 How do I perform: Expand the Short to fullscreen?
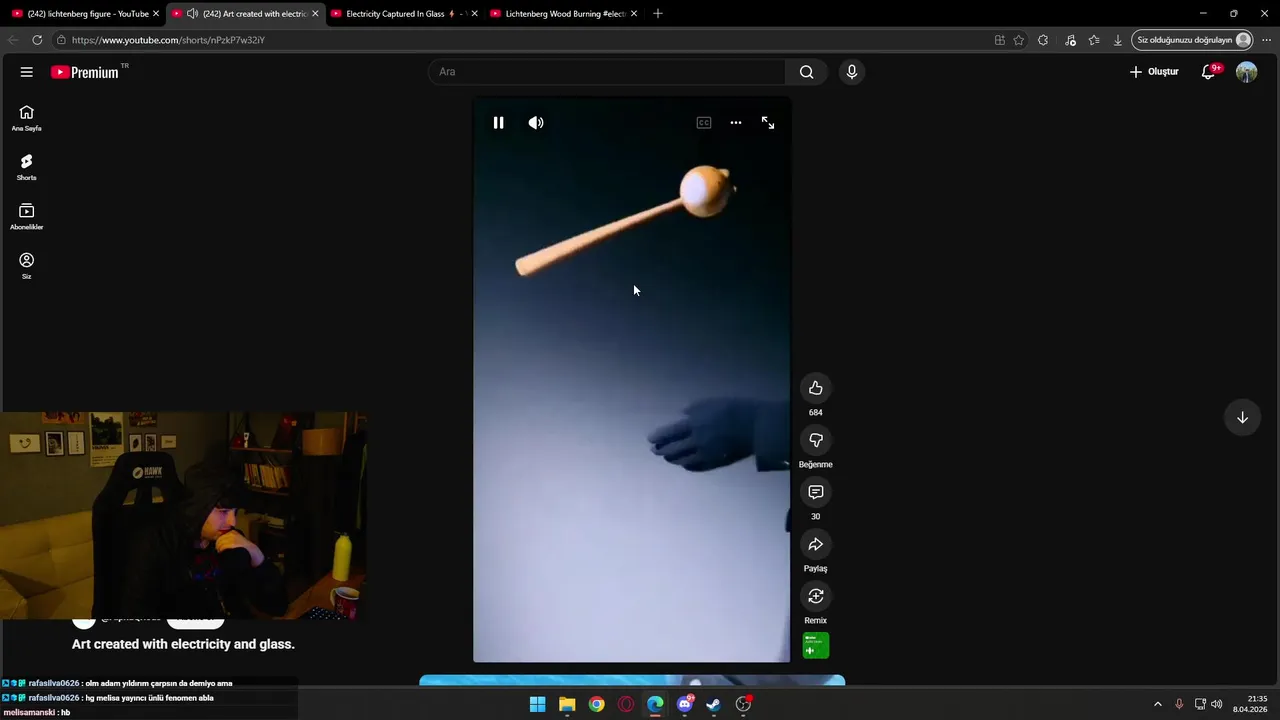768,123
